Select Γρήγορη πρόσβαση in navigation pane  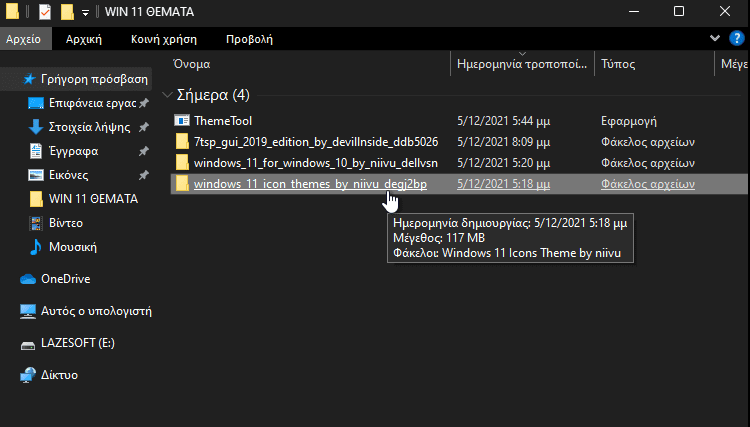[94, 79]
